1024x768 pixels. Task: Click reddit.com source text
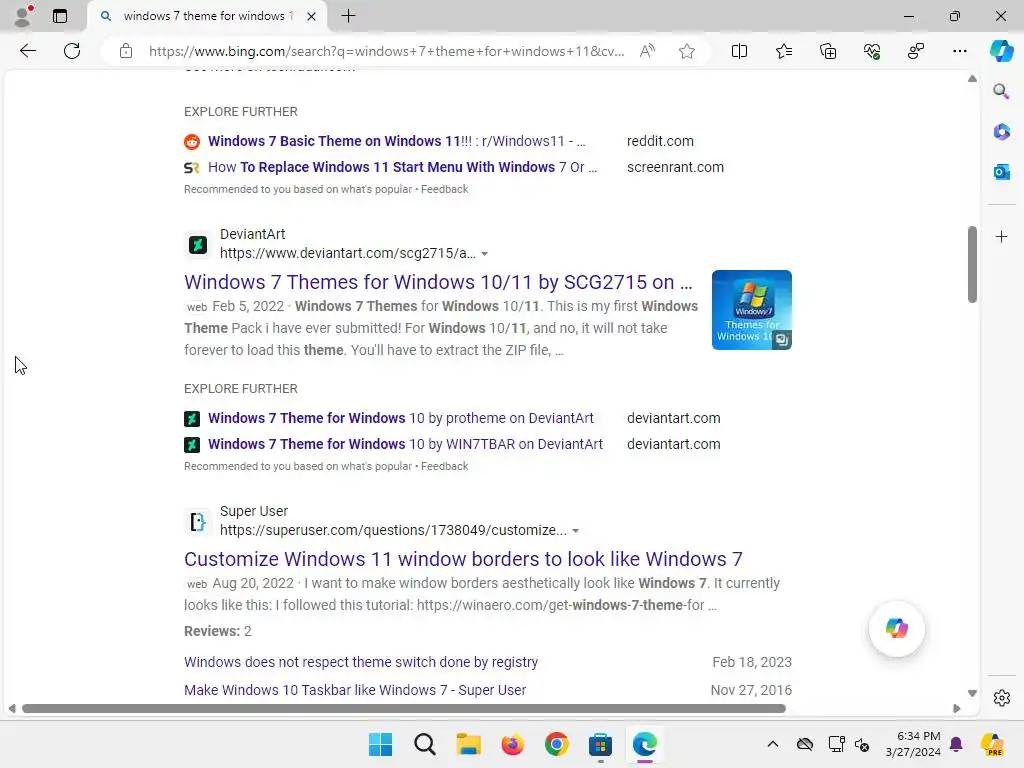click(x=660, y=141)
